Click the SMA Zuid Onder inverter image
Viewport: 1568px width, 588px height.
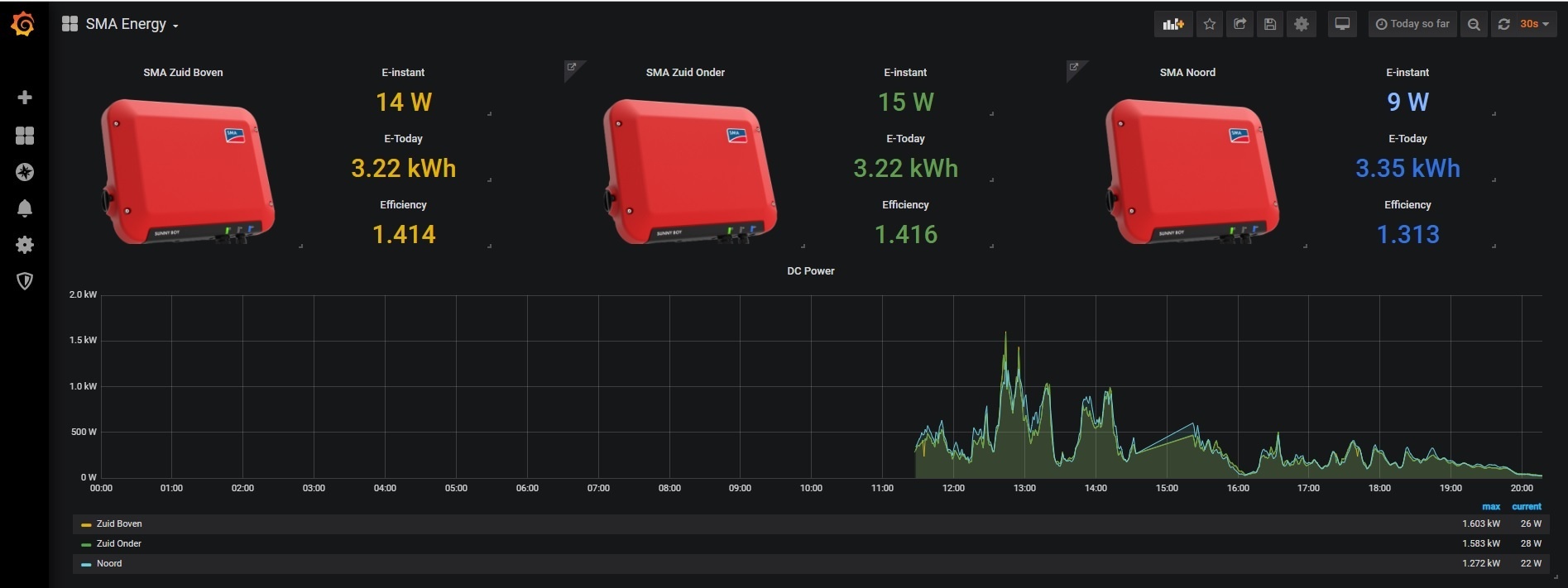(690, 171)
